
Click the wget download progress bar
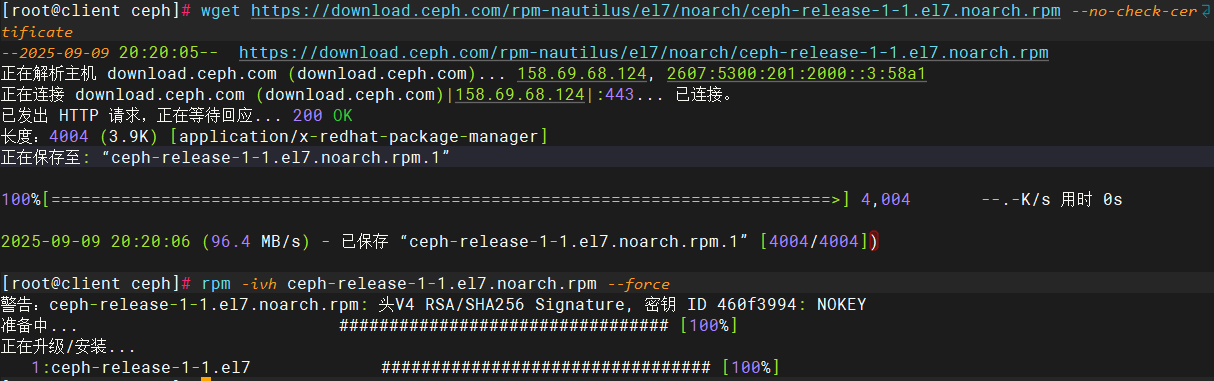click(x=447, y=200)
